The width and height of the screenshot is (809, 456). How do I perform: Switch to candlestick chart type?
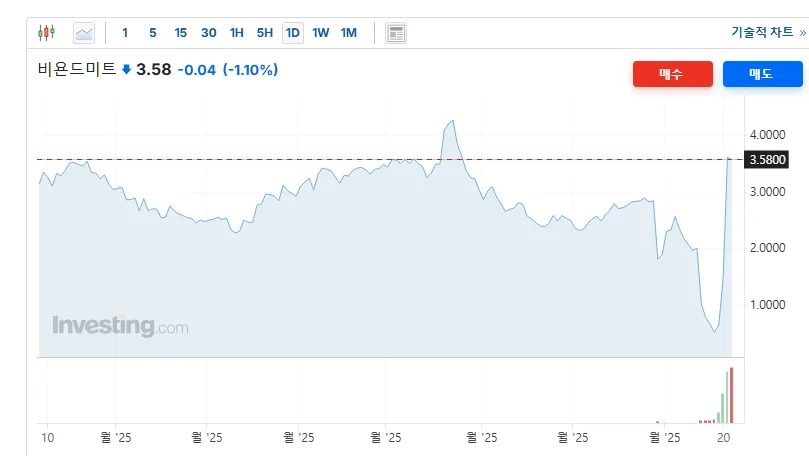[46, 33]
